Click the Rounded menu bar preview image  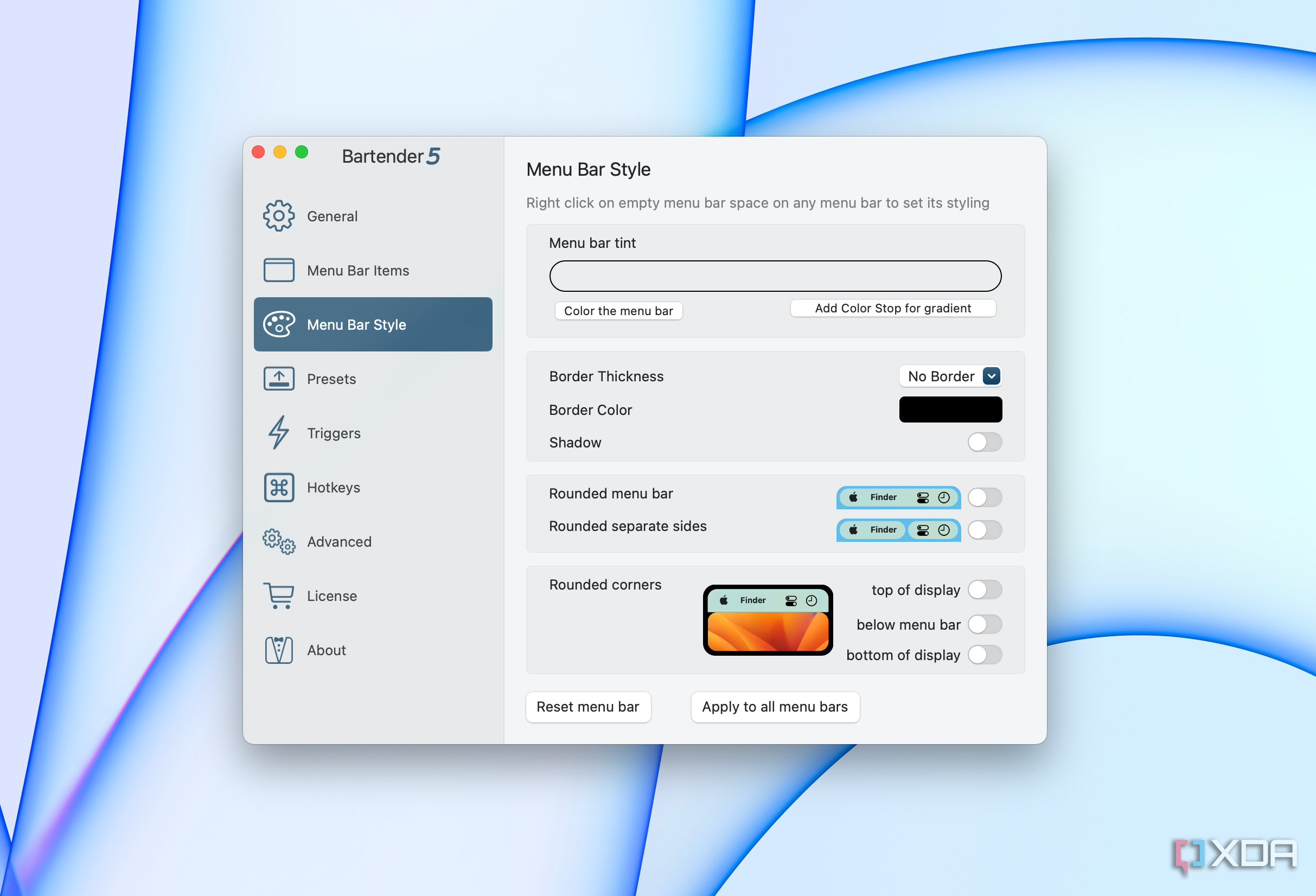click(898, 497)
